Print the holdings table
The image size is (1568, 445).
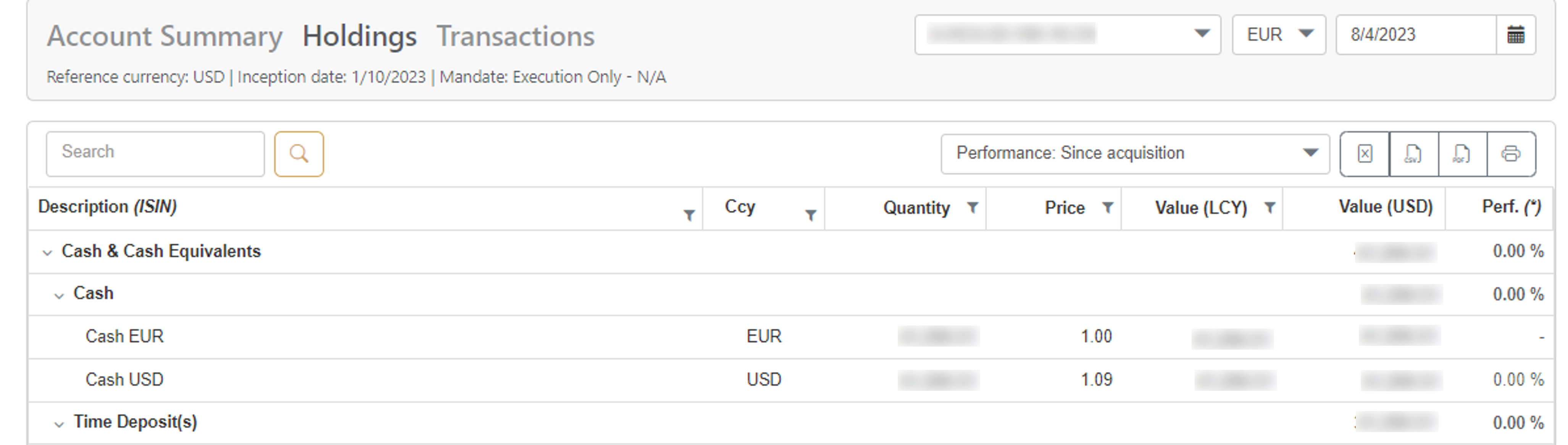(1511, 154)
